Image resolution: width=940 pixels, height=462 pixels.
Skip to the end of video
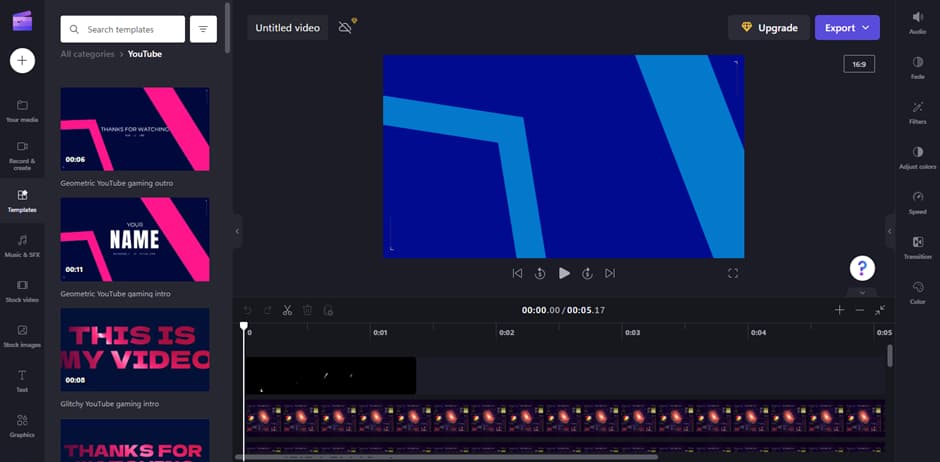point(610,273)
